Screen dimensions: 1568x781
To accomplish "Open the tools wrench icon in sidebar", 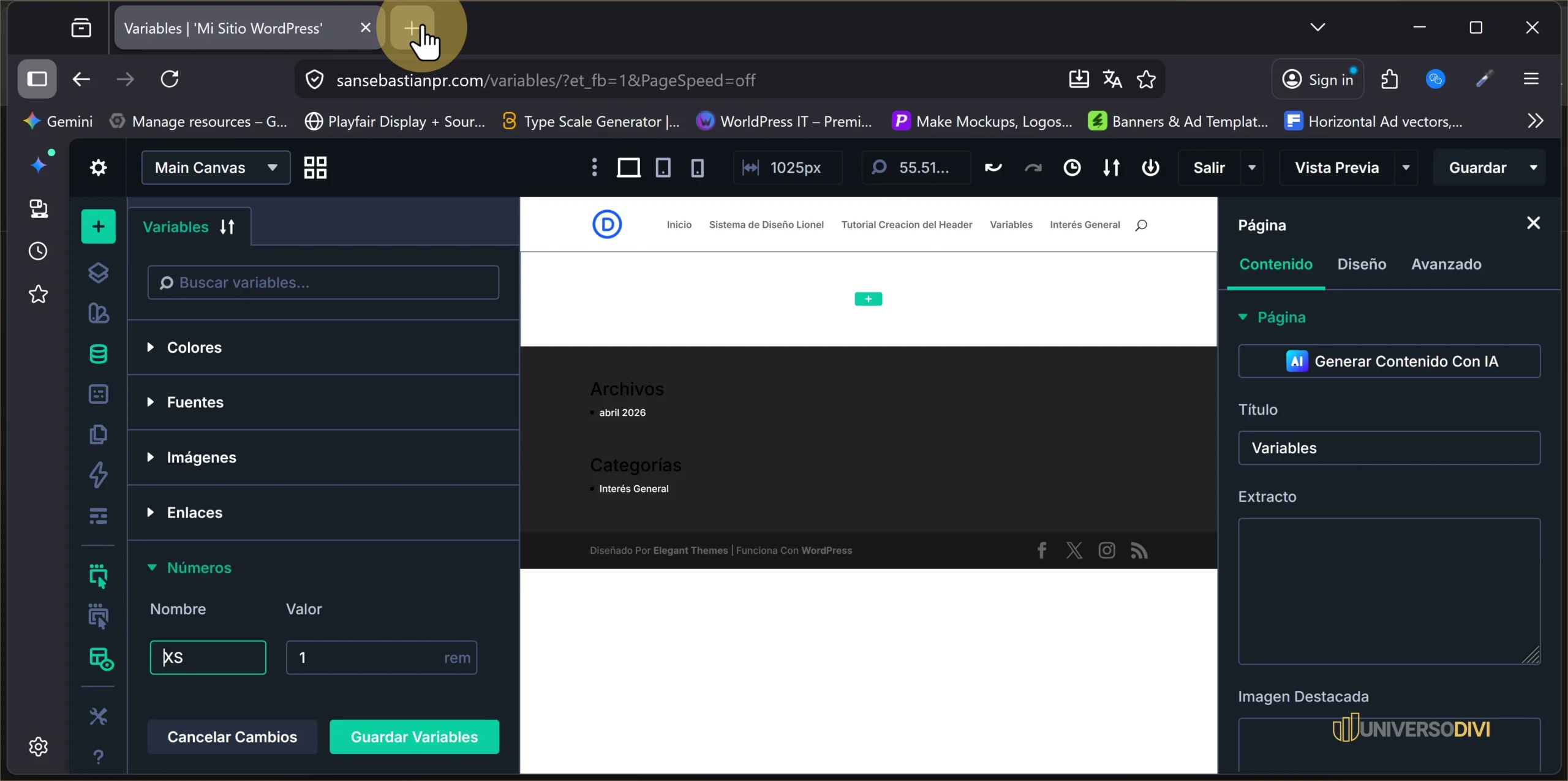I will (x=98, y=716).
